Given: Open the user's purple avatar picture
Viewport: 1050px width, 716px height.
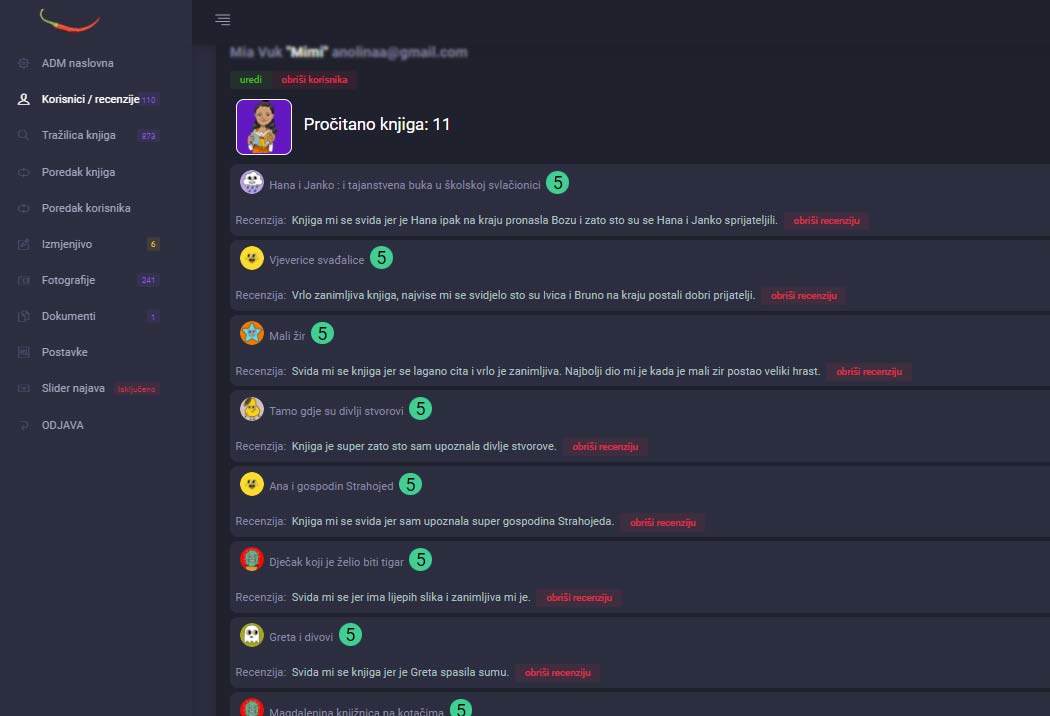Looking at the screenshot, I should (x=264, y=127).
